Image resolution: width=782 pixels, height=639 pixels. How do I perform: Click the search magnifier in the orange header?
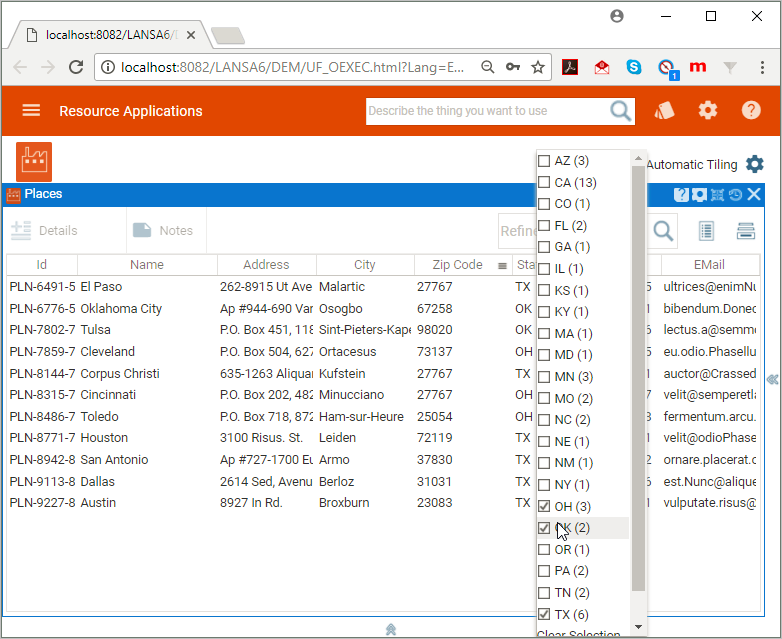pos(620,111)
